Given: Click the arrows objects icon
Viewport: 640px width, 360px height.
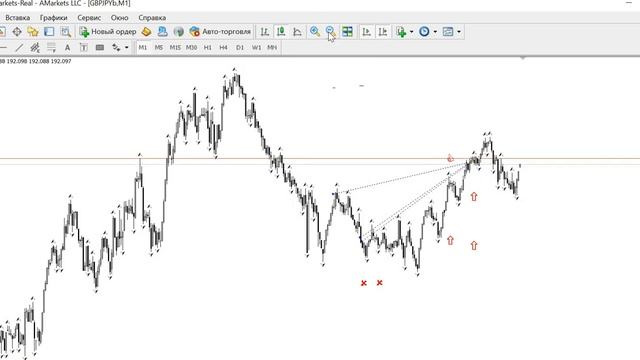Looking at the screenshot, I should 116,48.
